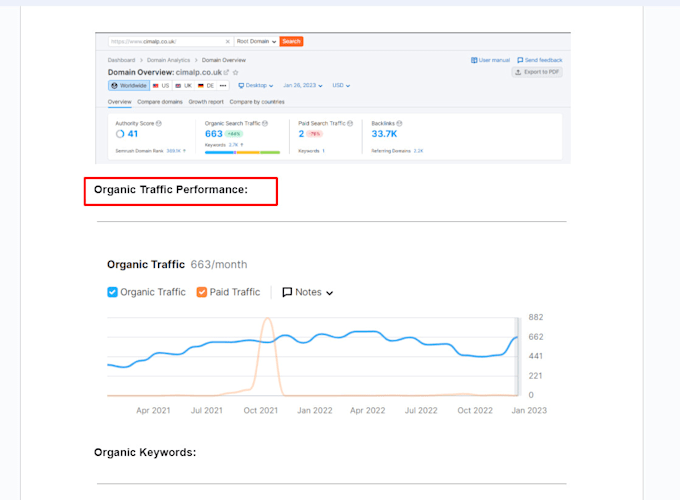Click Export to PDF button
The image size is (680, 500).
click(x=537, y=72)
